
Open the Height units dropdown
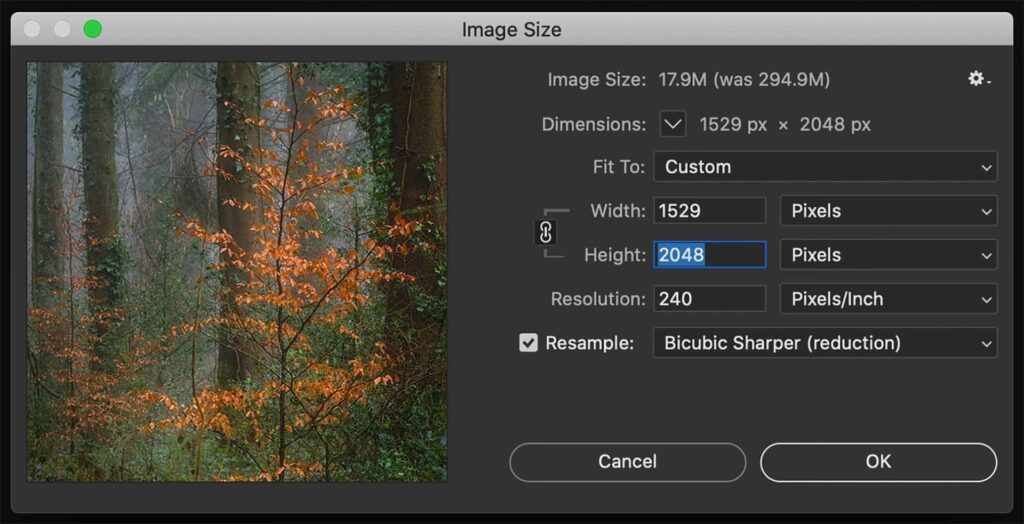click(888, 255)
